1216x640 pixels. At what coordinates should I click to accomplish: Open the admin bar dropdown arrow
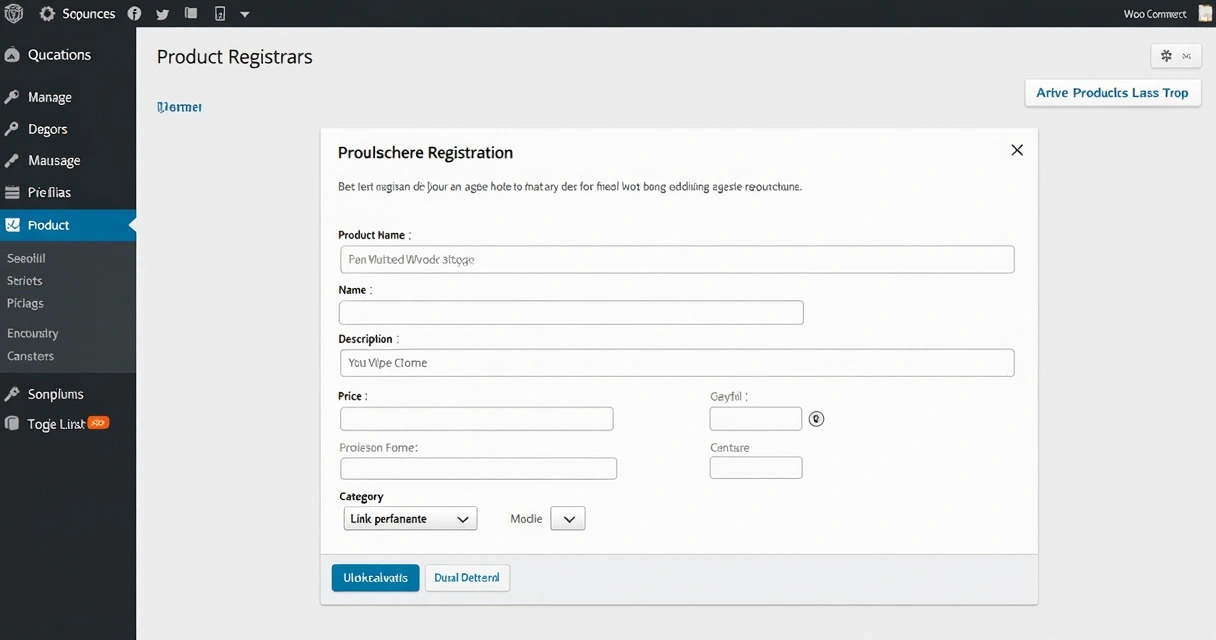(x=245, y=15)
